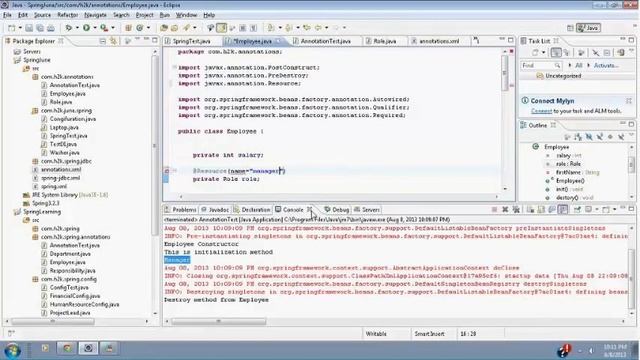Image resolution: width=640 pixels, height=360 pixels.
Task: Open the File menu
Action: point(7,15)
